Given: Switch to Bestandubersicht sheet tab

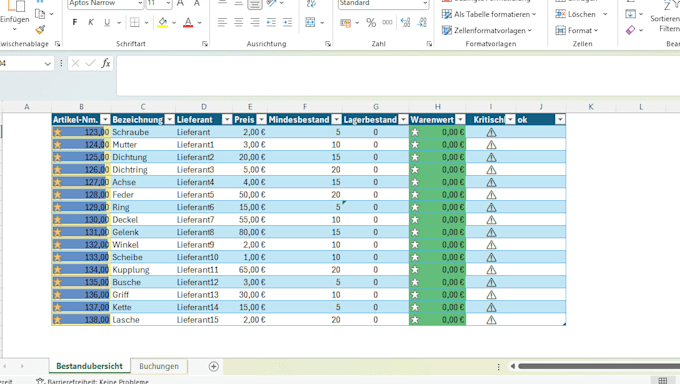Looking at the screenshot, I should click(89, 366).
